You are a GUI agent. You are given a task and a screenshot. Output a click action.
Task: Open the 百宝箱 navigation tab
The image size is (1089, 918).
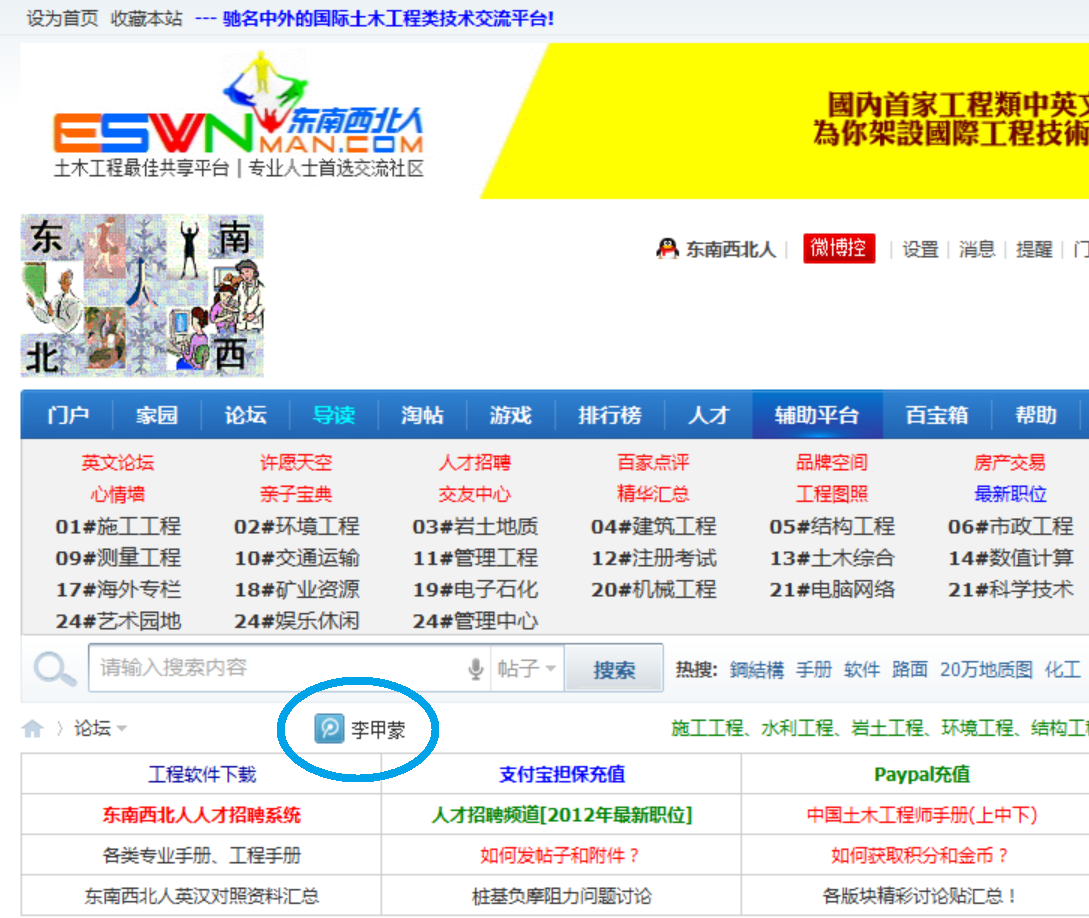pyautogui.click(x=937, y=415)
